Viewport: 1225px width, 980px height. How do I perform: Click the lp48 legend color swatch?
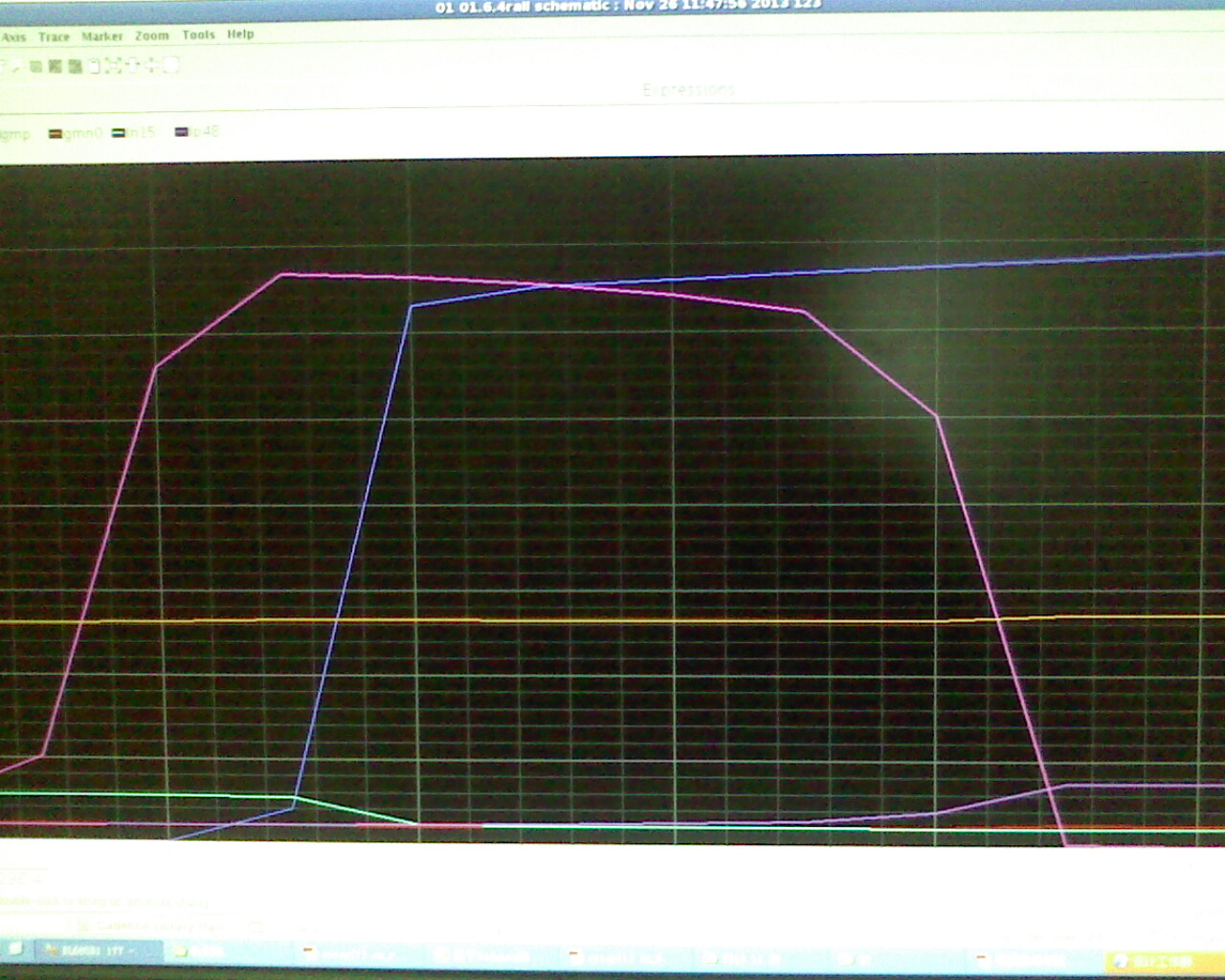(181, 132)
